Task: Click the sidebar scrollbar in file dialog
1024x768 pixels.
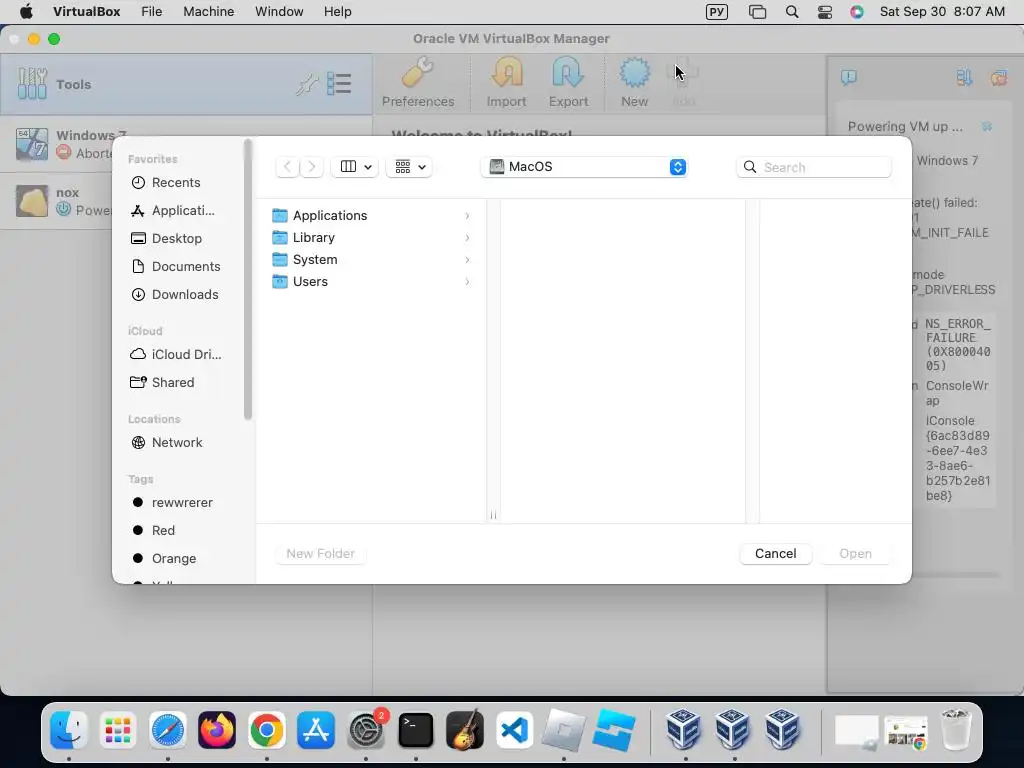Action: pos(248,280)
